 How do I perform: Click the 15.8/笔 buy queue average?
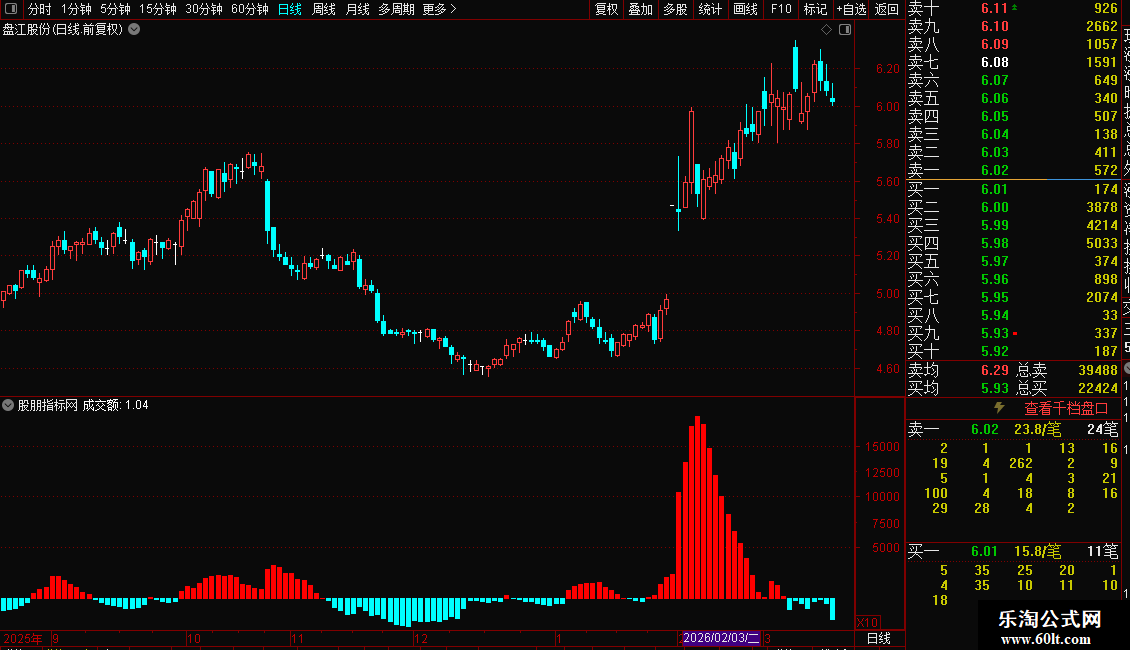[x=1038, y=552]
